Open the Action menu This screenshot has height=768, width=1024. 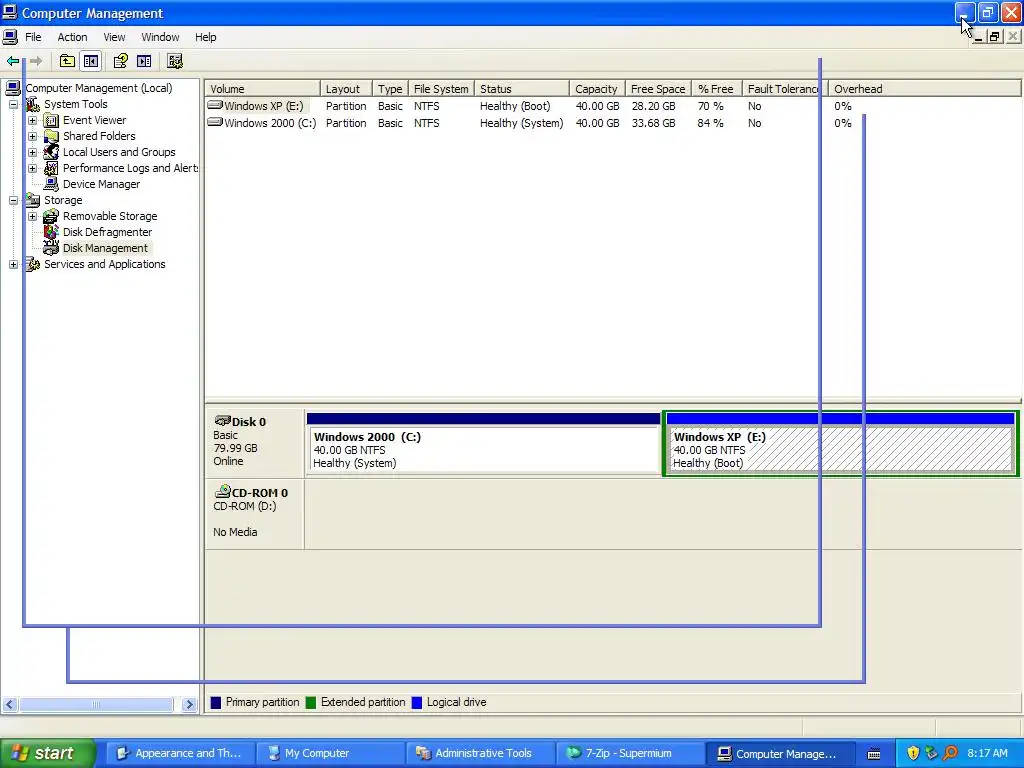click(x=72, y=37)
